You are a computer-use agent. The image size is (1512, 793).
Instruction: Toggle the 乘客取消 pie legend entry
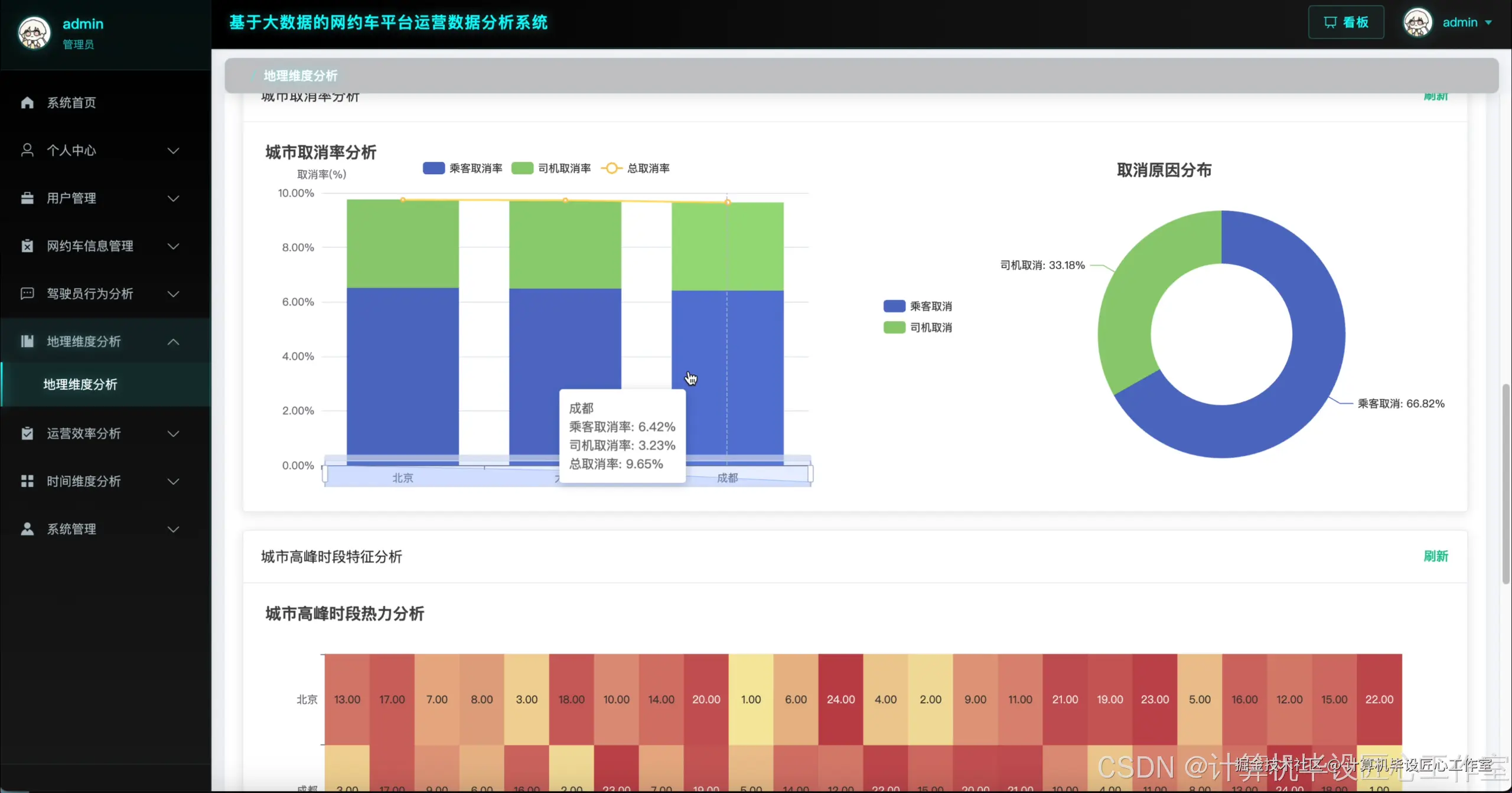pyautogui.click(x=918, y=306)
